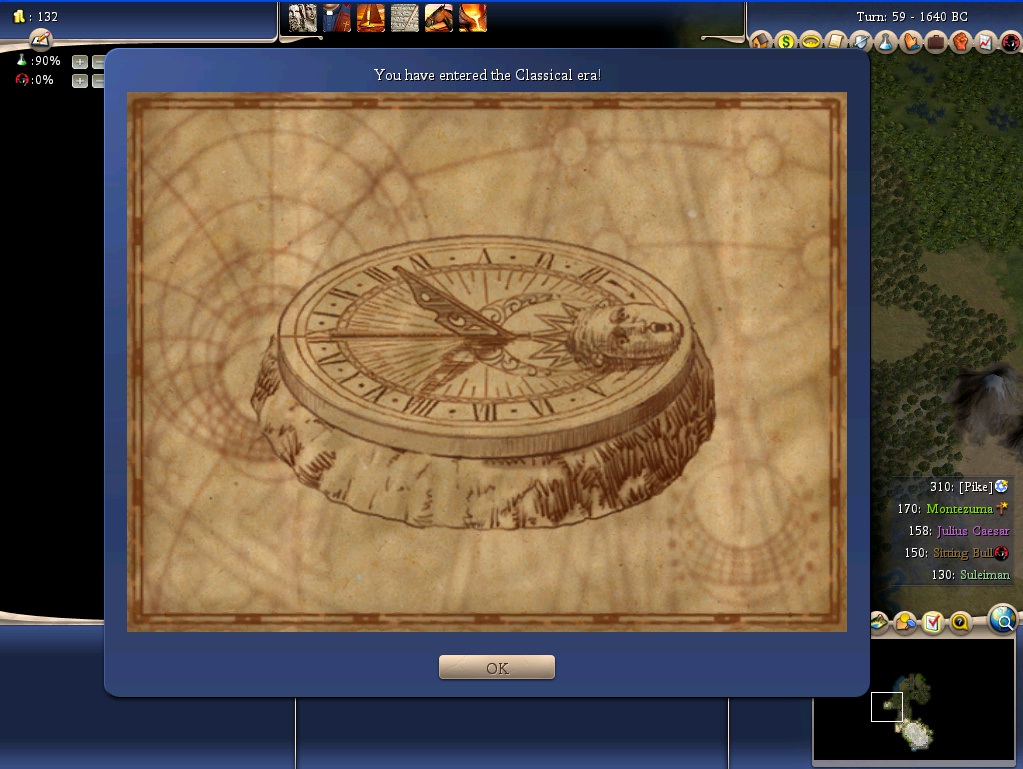Open the Victory Conditions fist icon
Screen dimensions: 1023x769
(961, 42)
